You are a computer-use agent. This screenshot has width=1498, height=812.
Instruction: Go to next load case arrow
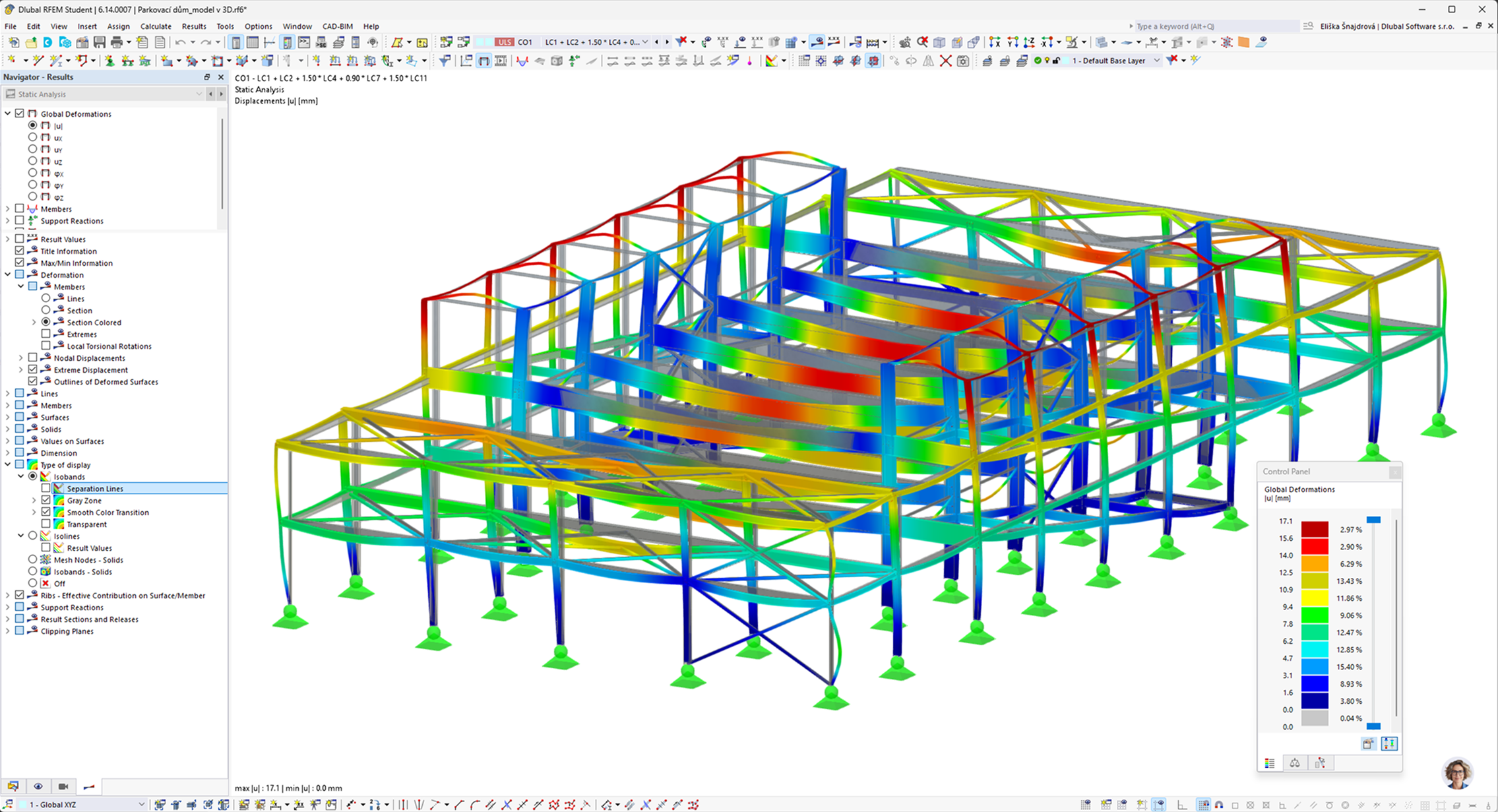coord(667,42)
